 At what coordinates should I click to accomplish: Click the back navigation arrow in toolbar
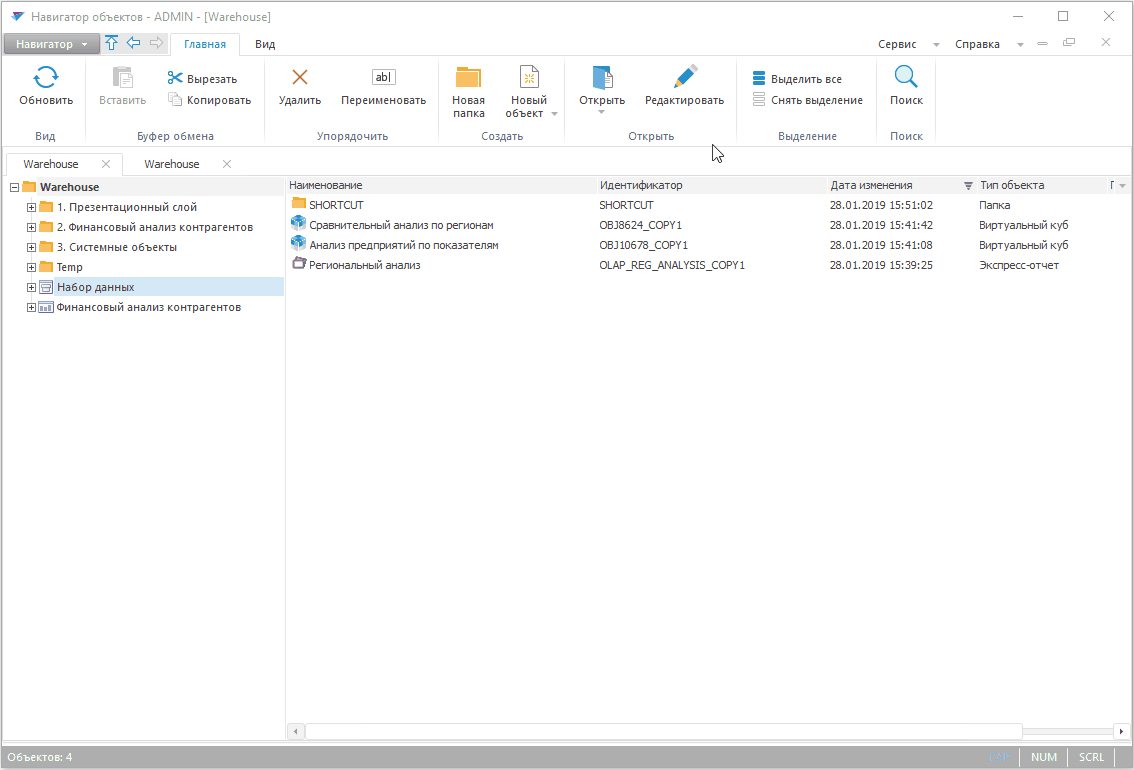click(133, 43)
